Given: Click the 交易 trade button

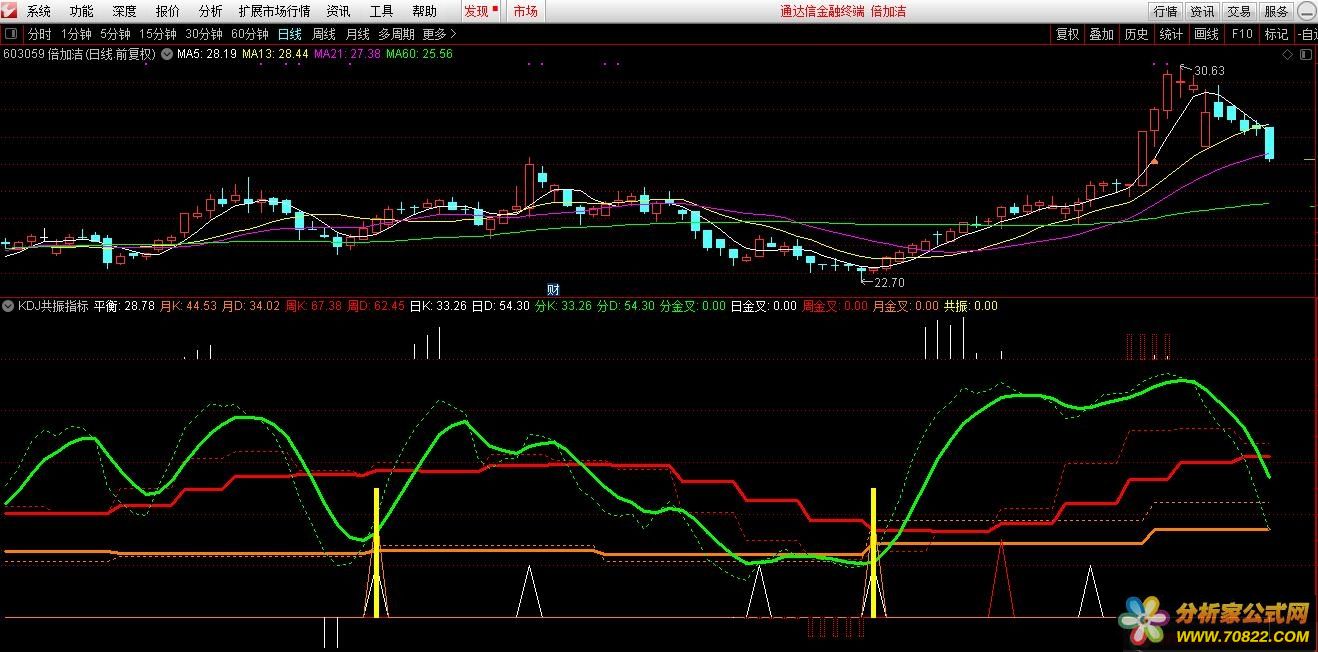Looking at the screenshot, I should pos(1239,11).
